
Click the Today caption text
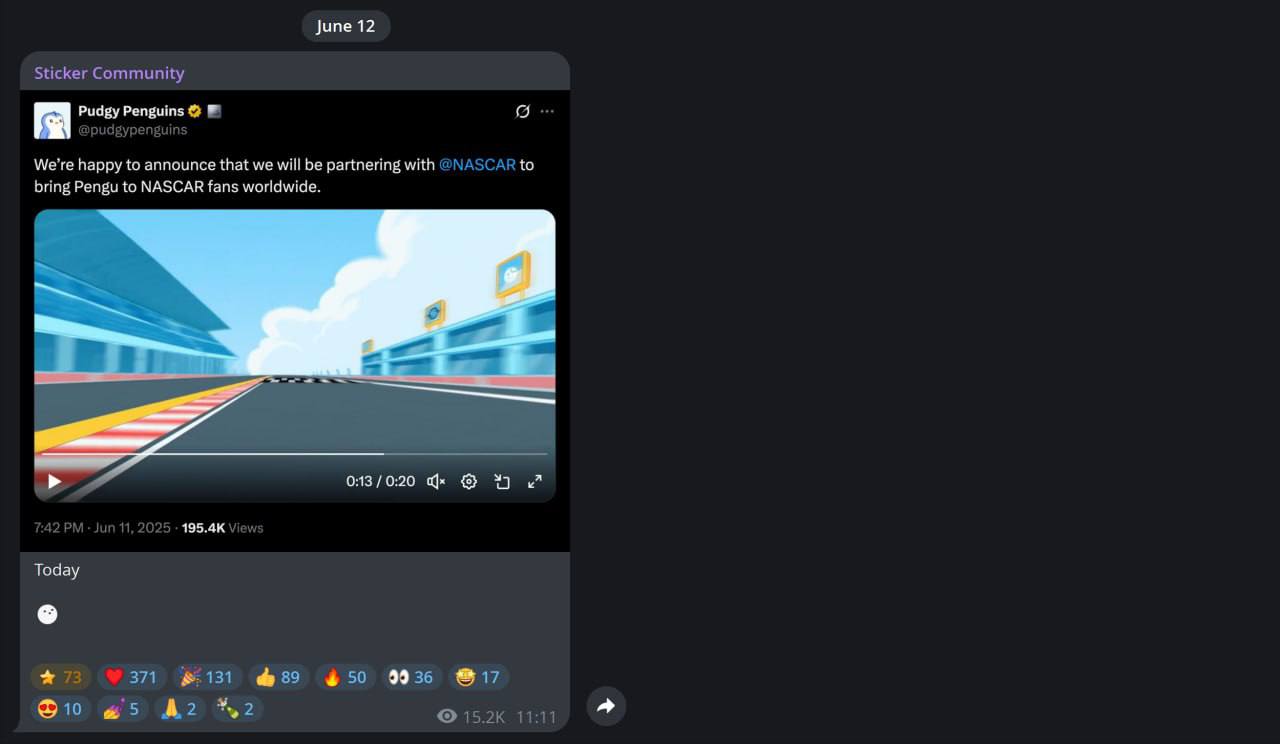(57, 569)
